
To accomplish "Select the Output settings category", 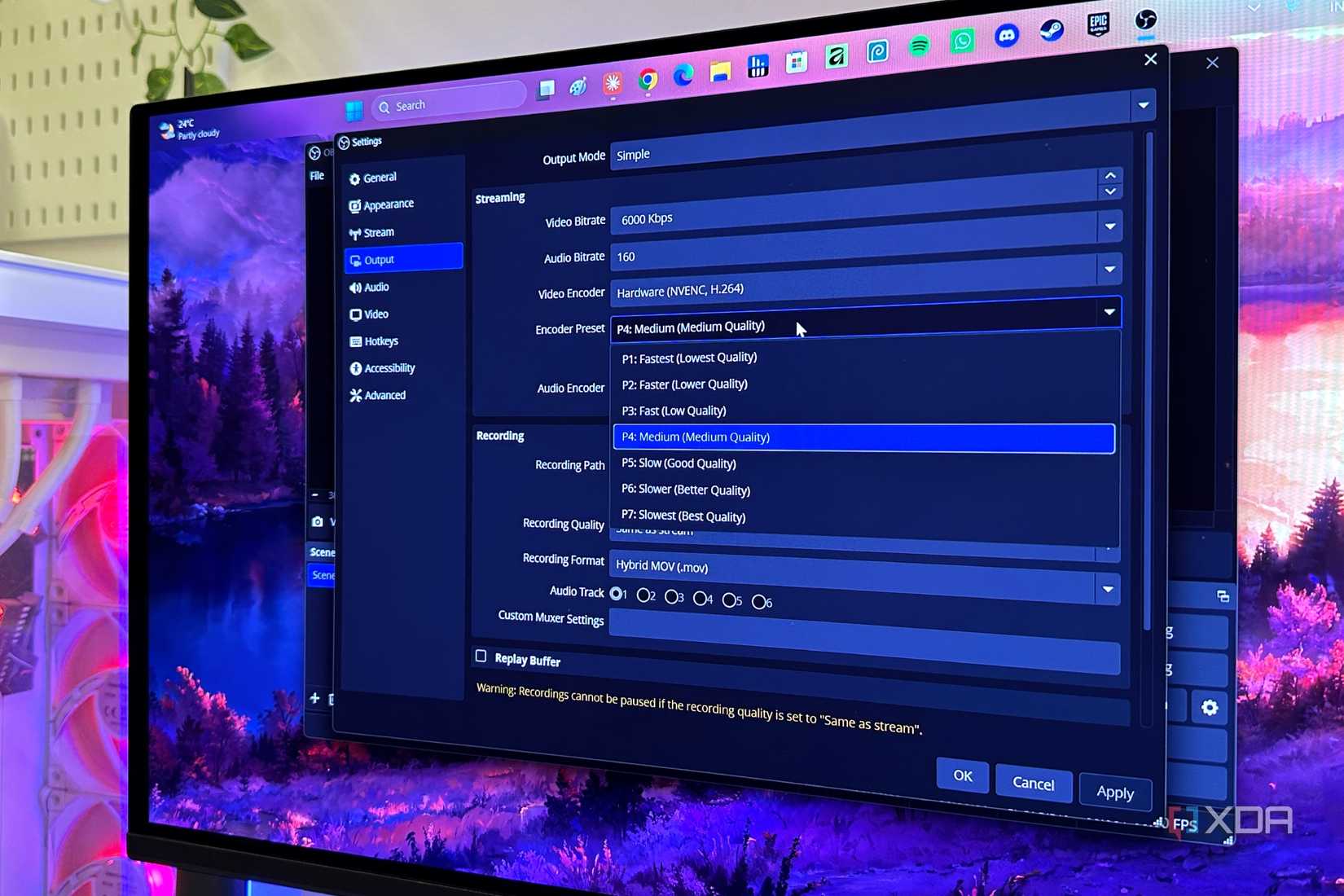I will coord(404,259).
